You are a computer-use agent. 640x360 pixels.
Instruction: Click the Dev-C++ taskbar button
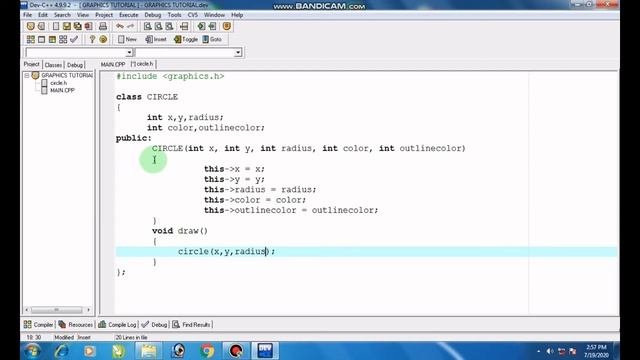pos(265,351)
